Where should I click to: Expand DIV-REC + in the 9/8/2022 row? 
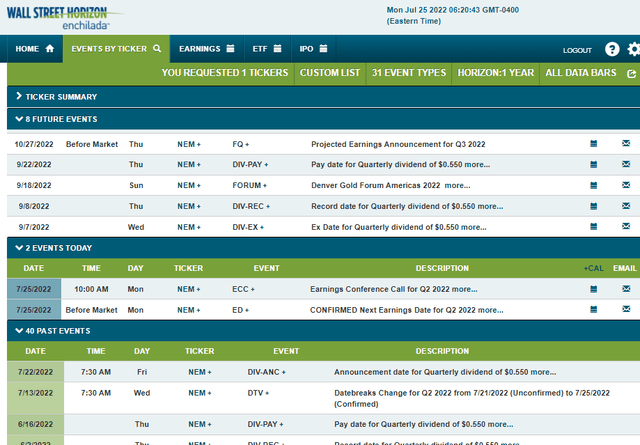click(251, 206)
